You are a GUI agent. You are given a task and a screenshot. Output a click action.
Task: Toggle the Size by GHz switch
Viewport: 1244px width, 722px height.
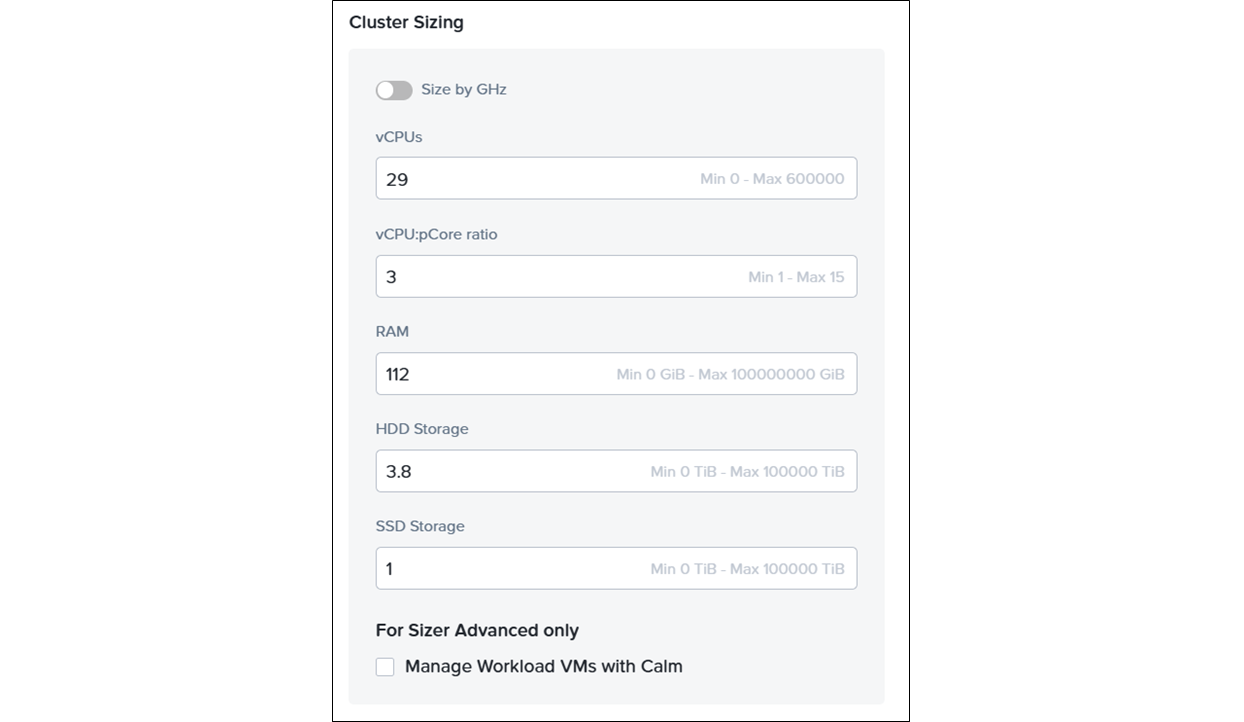pyautogui.click(x=394, y=90)
